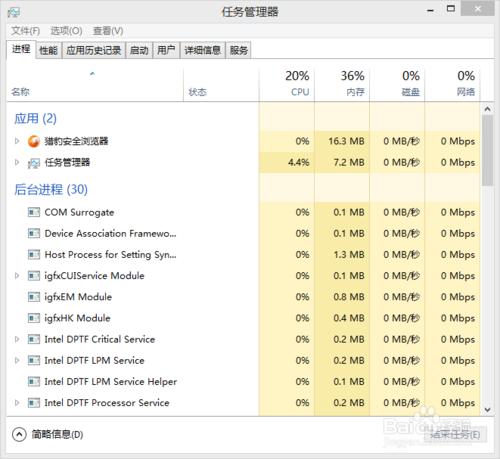The image size is (500, 459).
Task: Collapse to 简略信息 view with arrow toggle
Action: point(19,434)
